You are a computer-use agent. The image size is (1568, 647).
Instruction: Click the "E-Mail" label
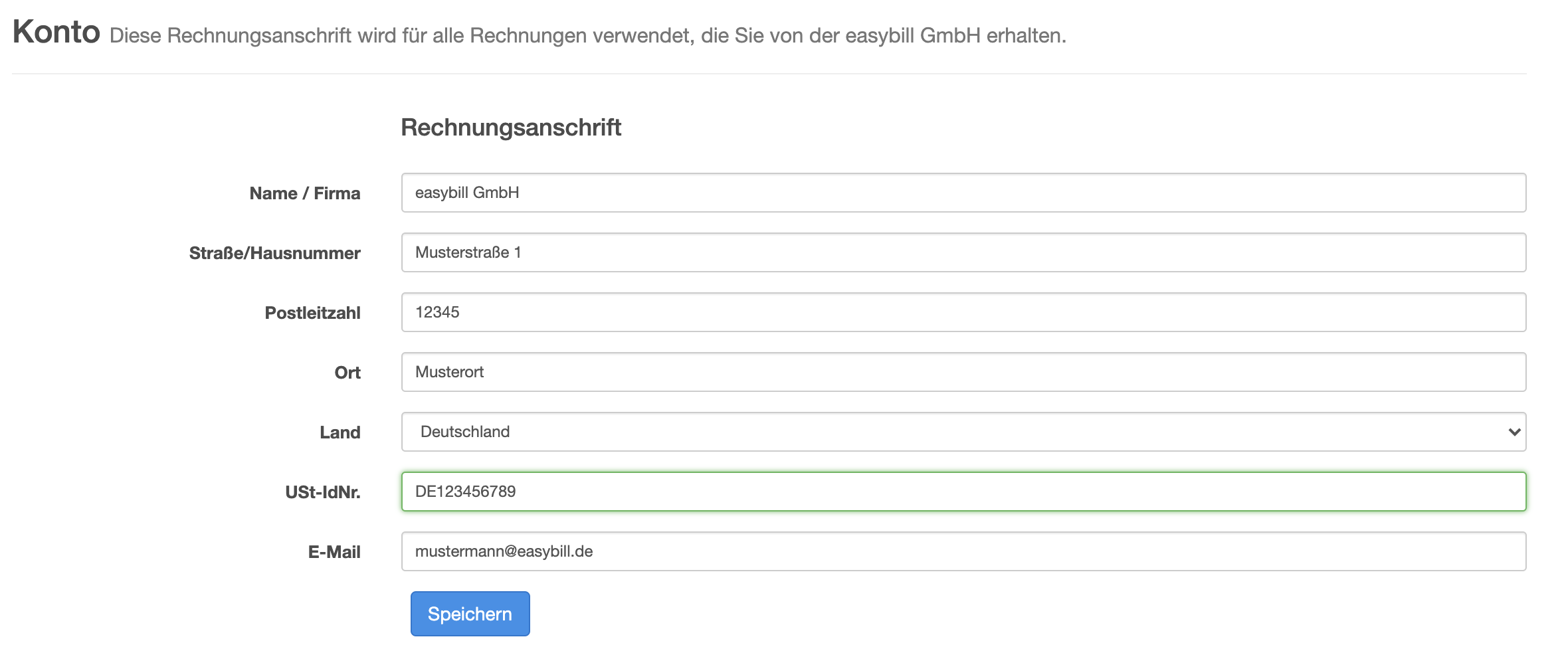pyautogui.click(x=334, y=552)
